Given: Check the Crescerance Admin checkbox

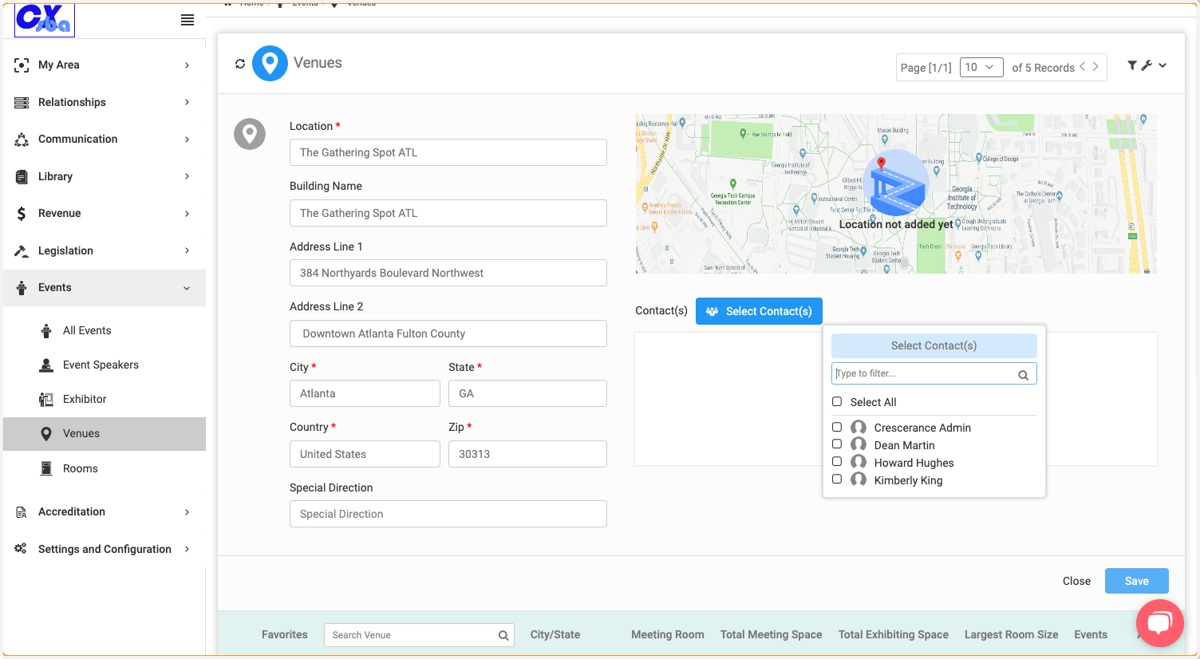Looking at the screenshot, I should point(837,427).
